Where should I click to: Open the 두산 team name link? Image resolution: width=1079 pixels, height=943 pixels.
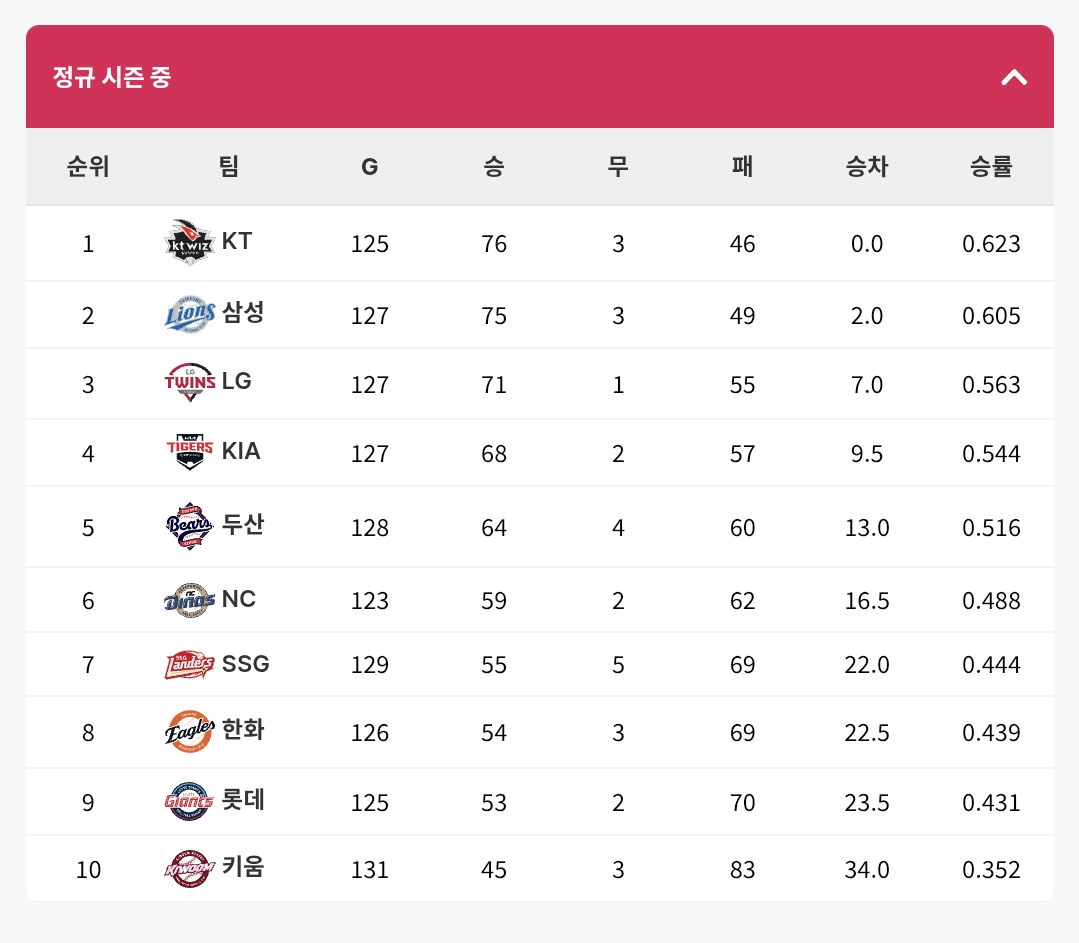pos(243,525)
